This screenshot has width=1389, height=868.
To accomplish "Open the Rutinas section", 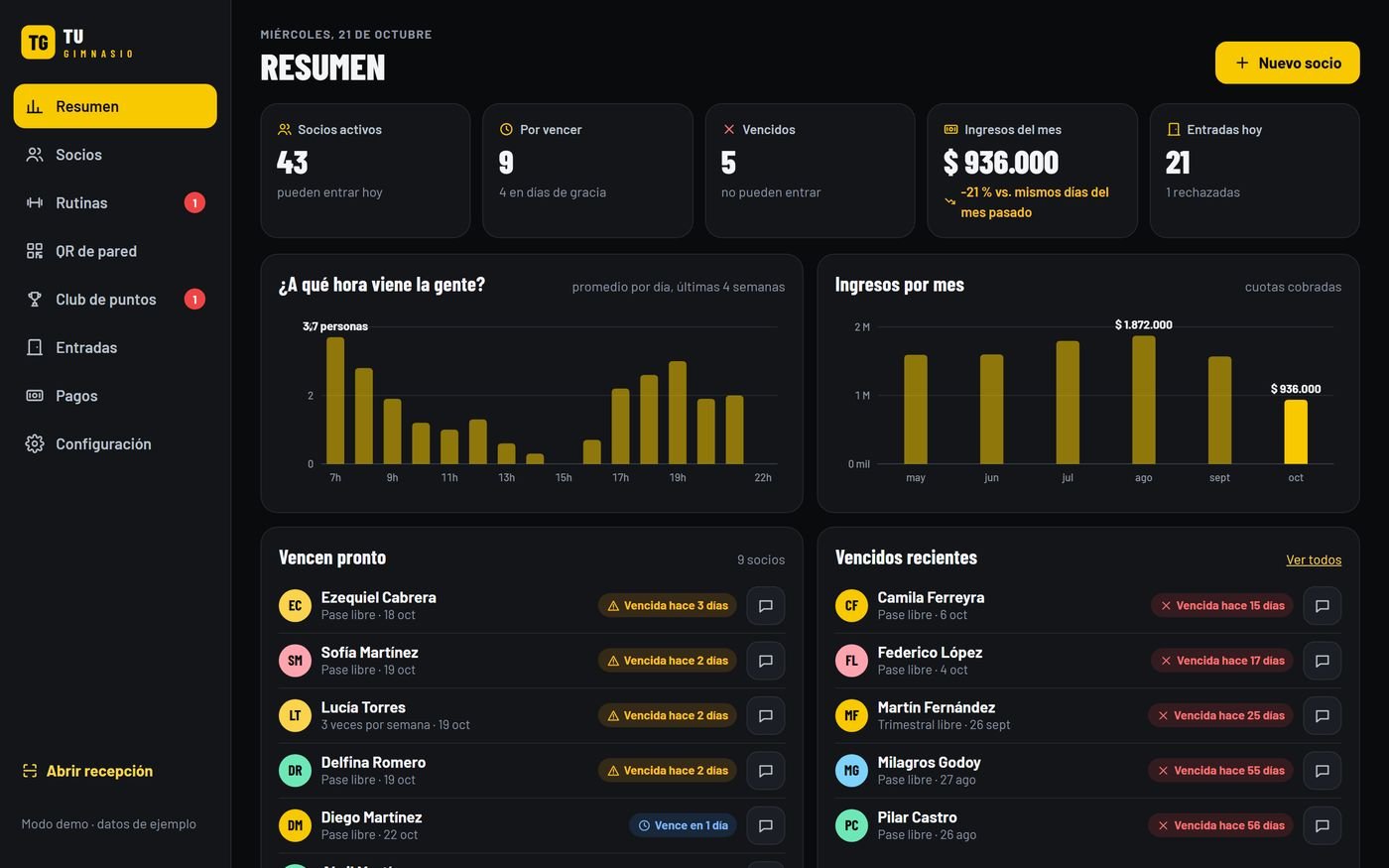I will 115,202.
